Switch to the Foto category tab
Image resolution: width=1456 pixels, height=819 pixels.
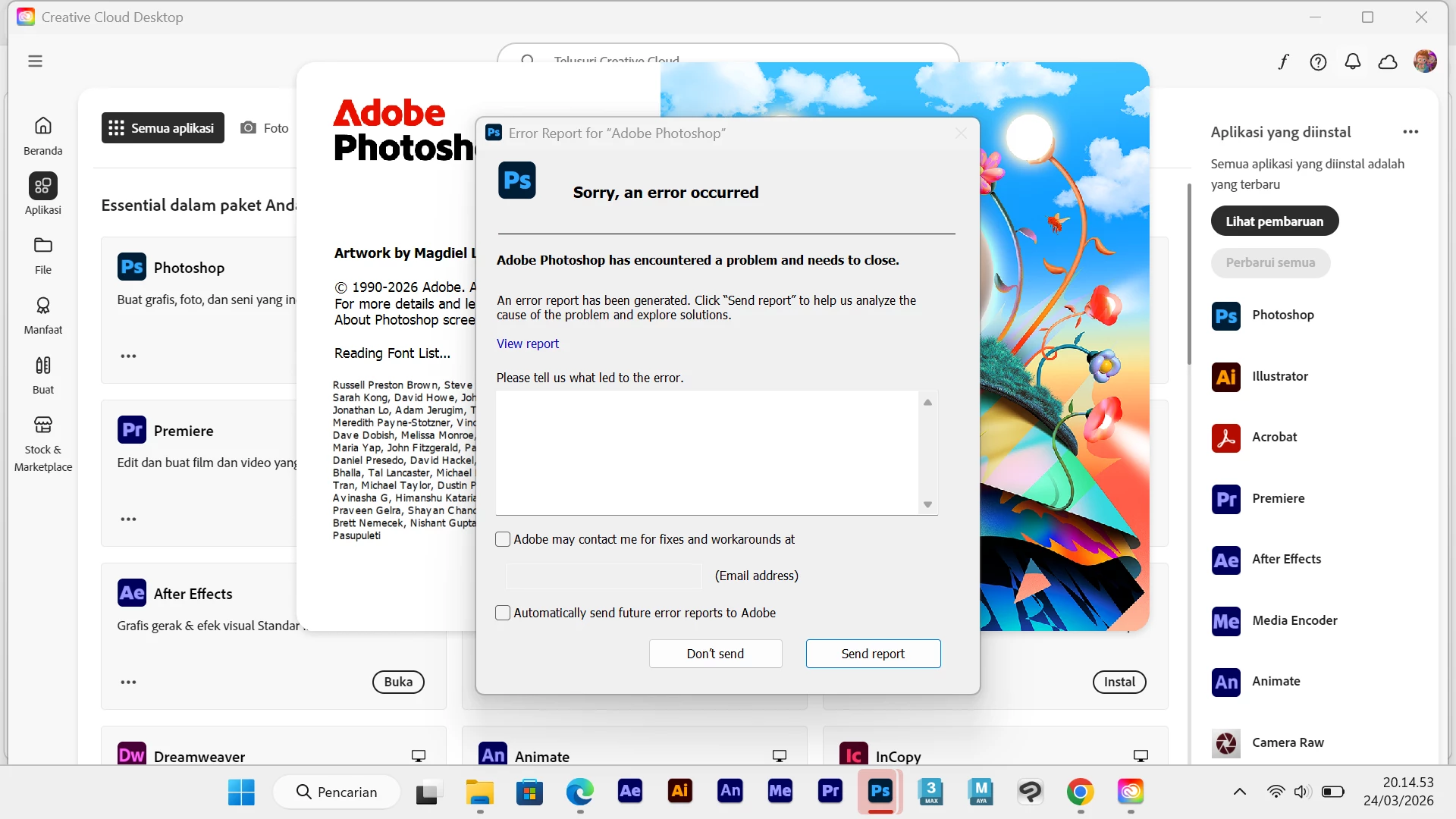(265, 128)
